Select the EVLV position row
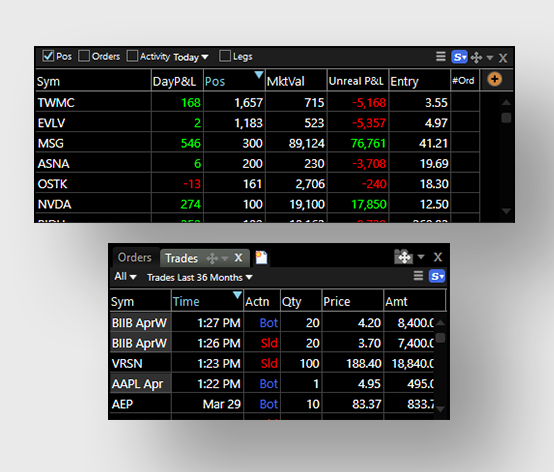The height and width of the screenshot is (472, 554). 257,123
